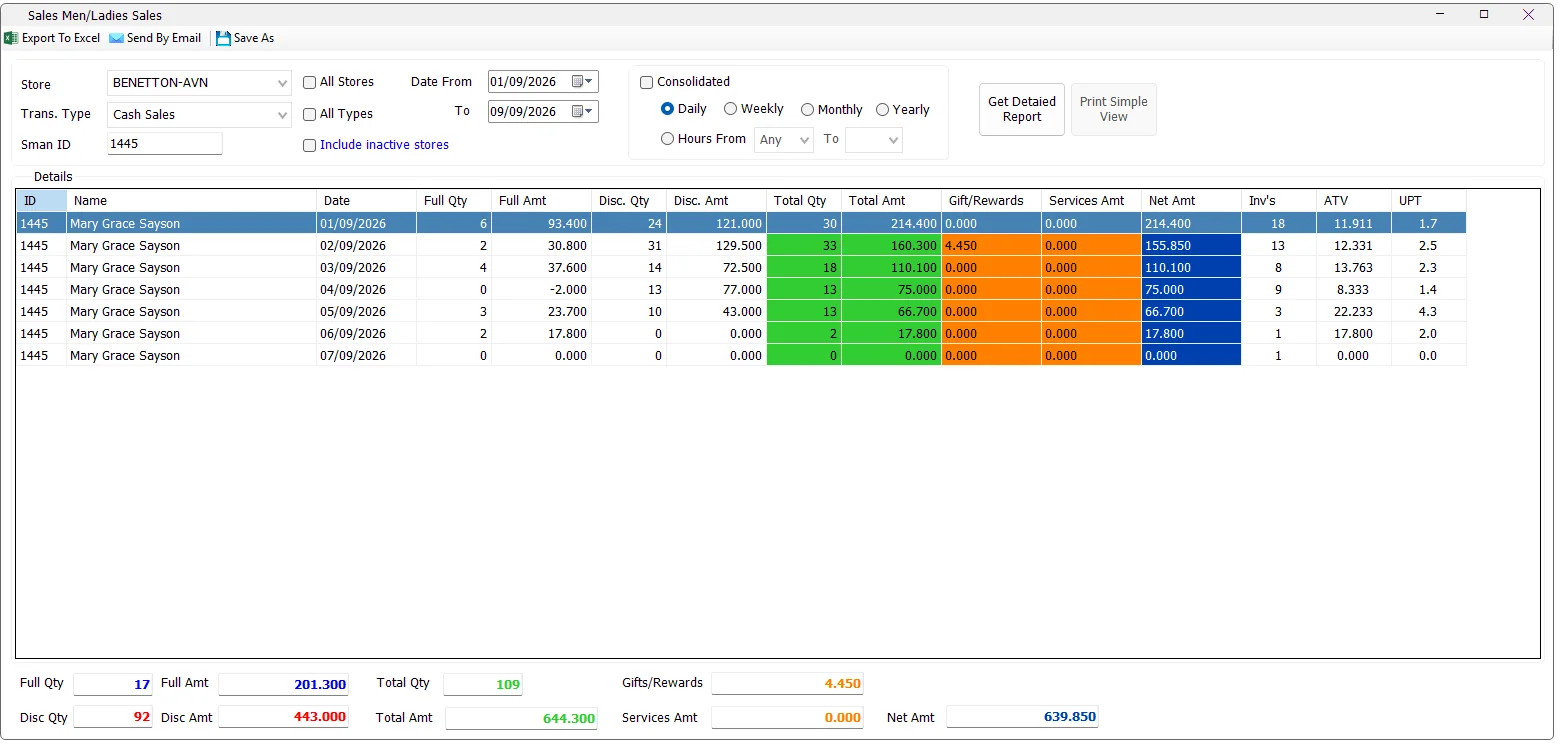Select the Weekly radio button
The height and width of the screenshot is (746, 1563).
click(x=731, y=109)
